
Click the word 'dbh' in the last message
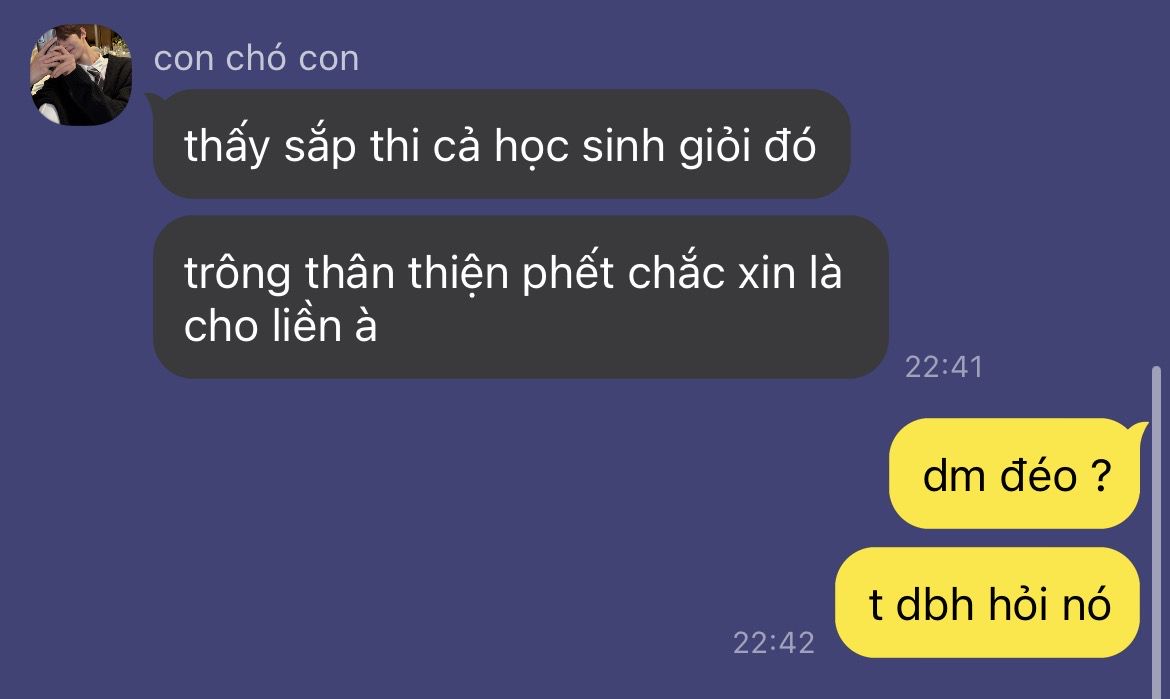tap(934, 604)
